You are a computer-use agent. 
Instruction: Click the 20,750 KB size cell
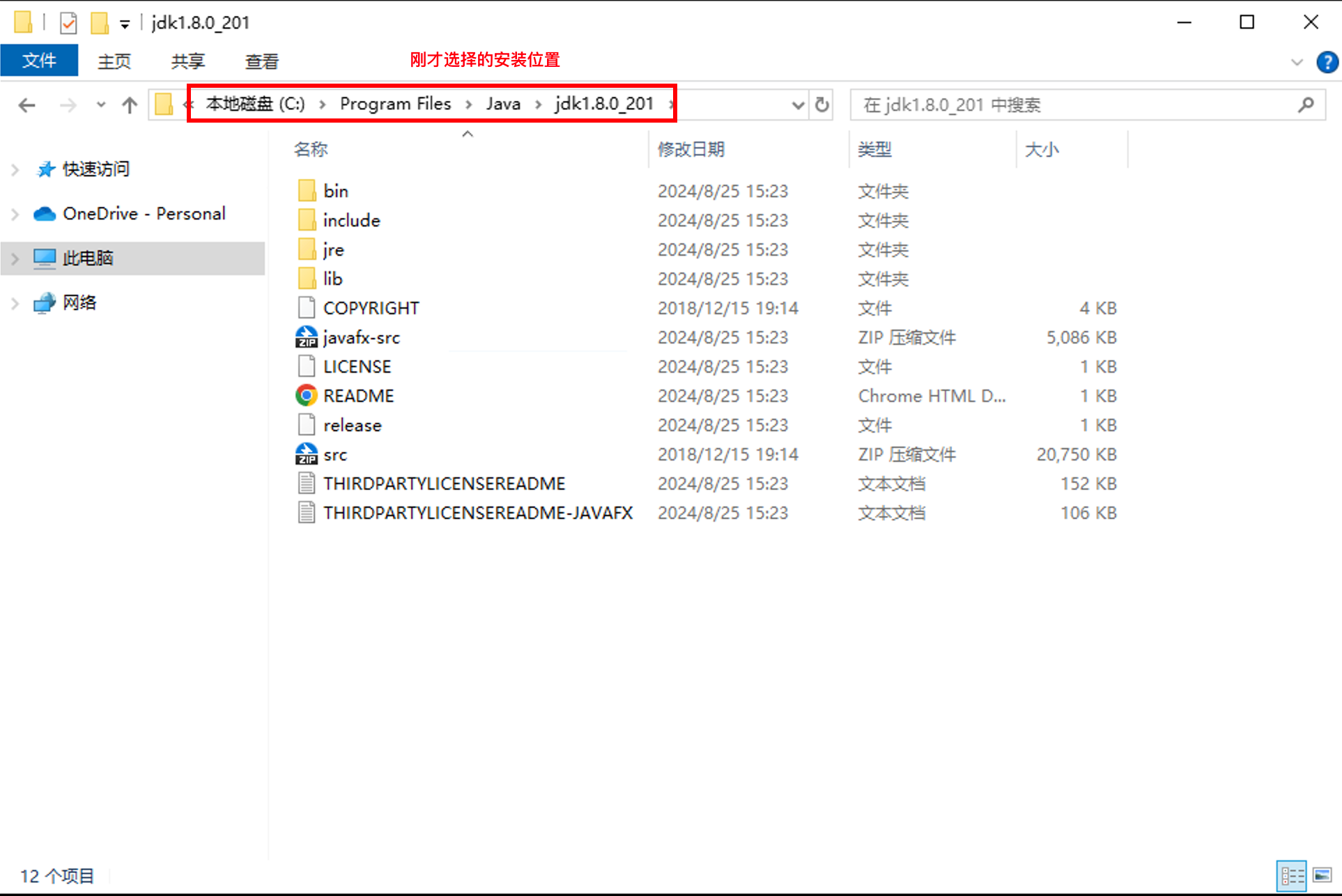coord(1077,454)
